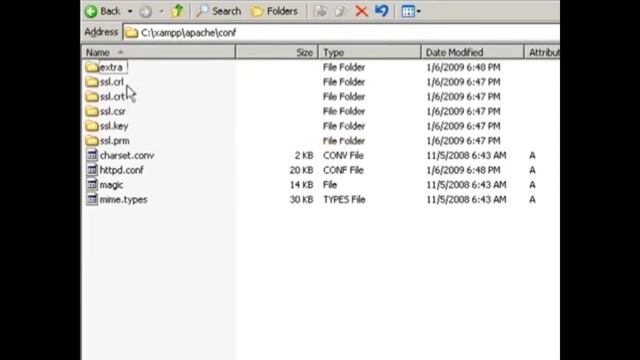Sort by the Date Modified column header
Image resolution: width=640 pixels, height=360 pixels.
click(x=472, y=52)
